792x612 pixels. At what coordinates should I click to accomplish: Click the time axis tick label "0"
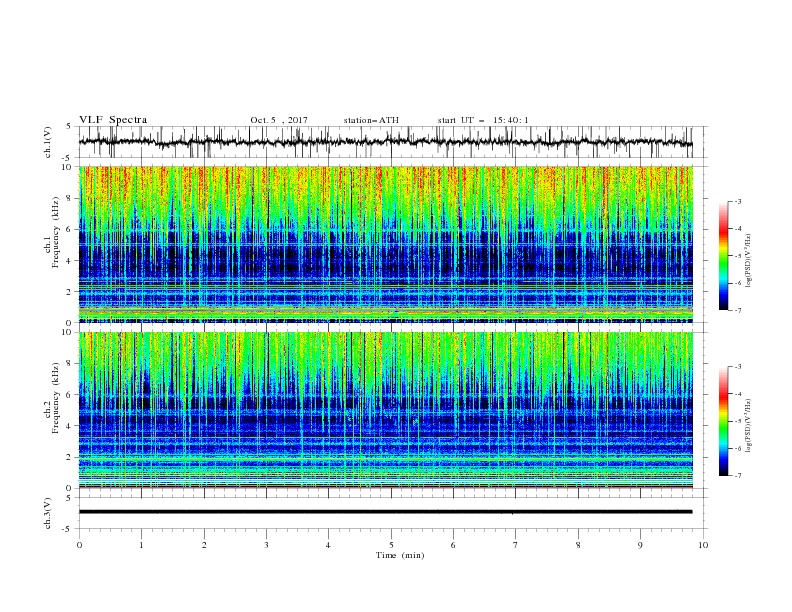[79, 545]
